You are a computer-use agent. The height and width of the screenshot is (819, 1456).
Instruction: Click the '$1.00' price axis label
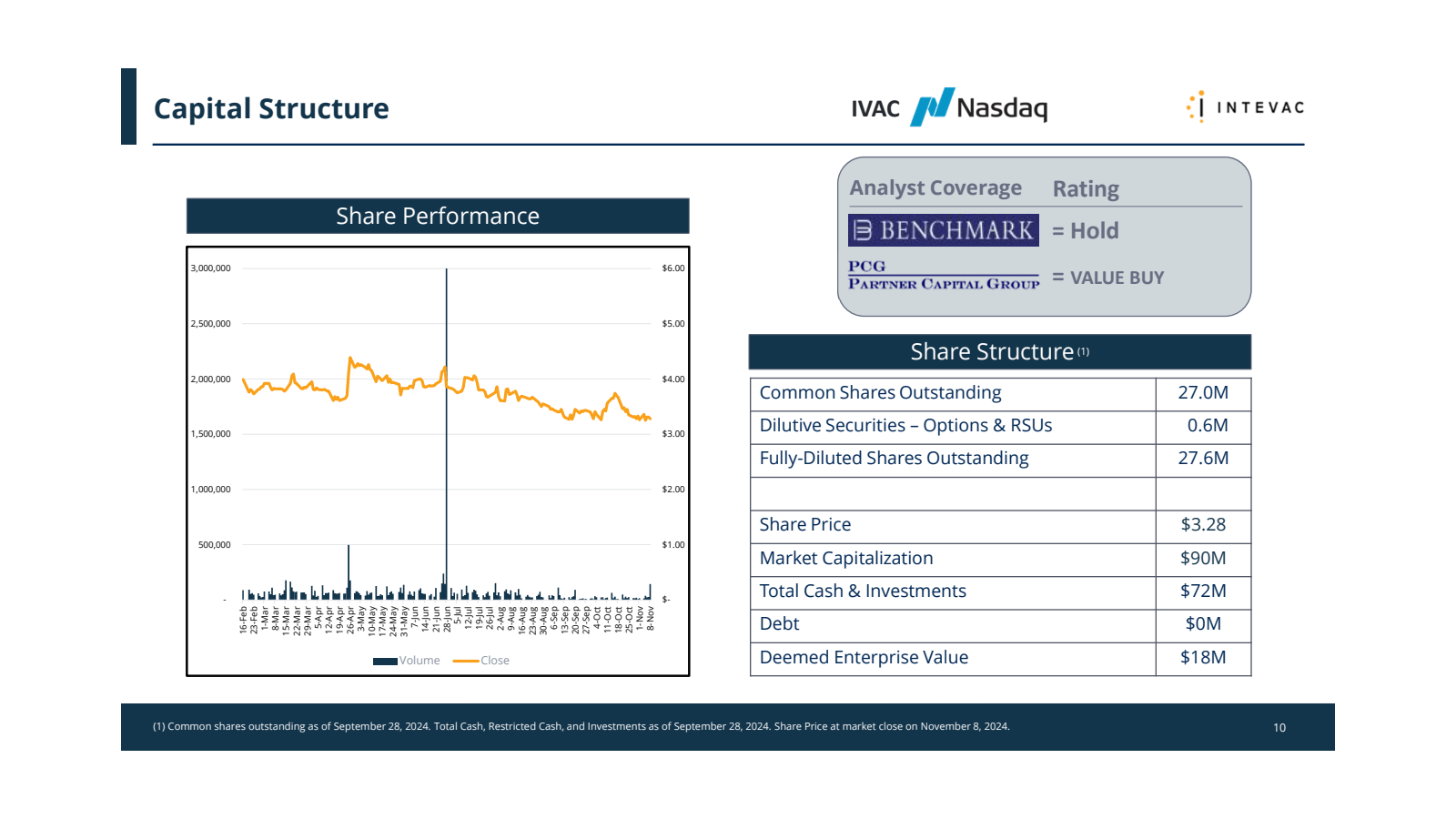(673, 545)
